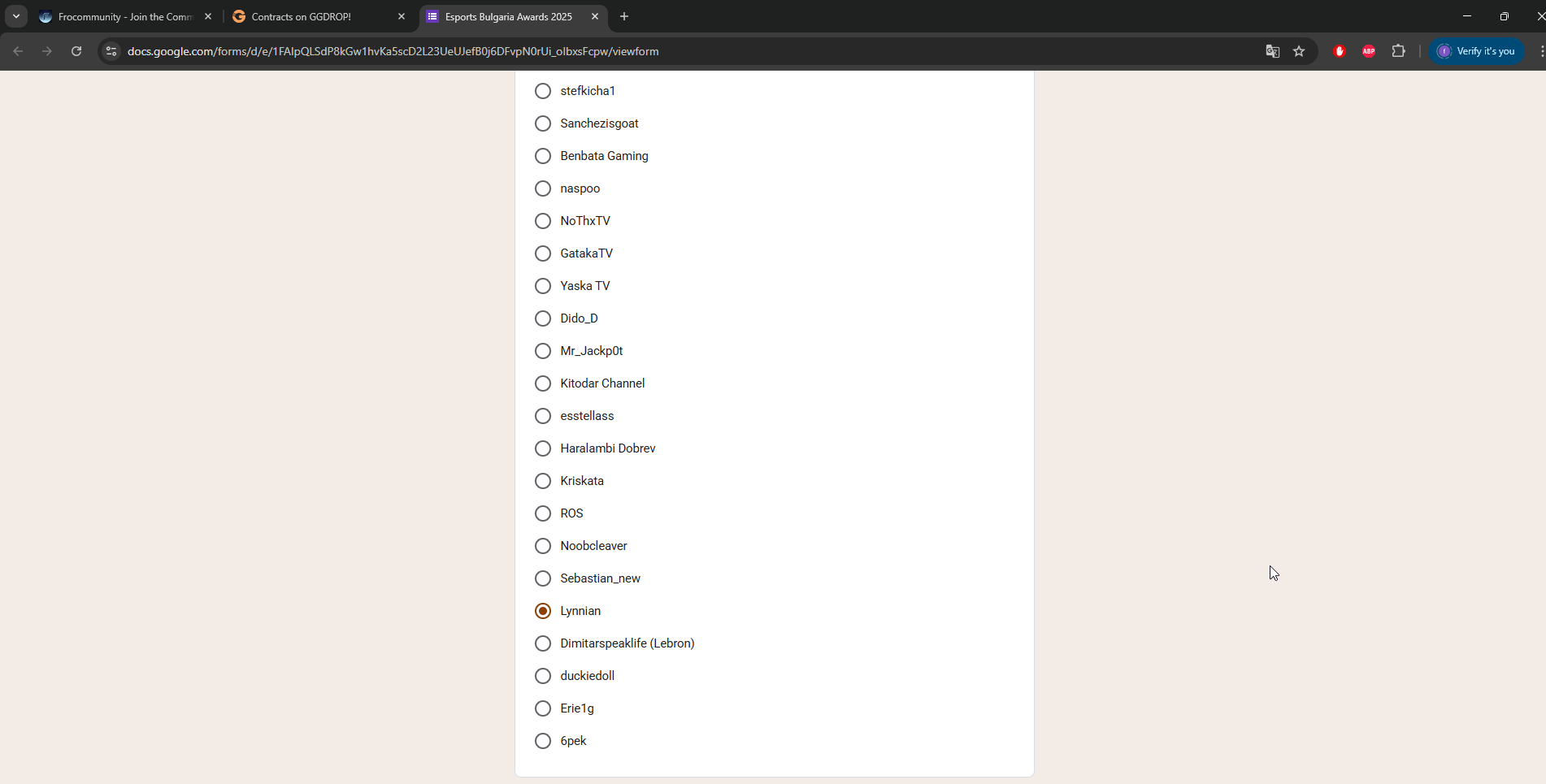View site information icon in address bar
This screenshot has width=1546, height=784.
tap(111, 51)
